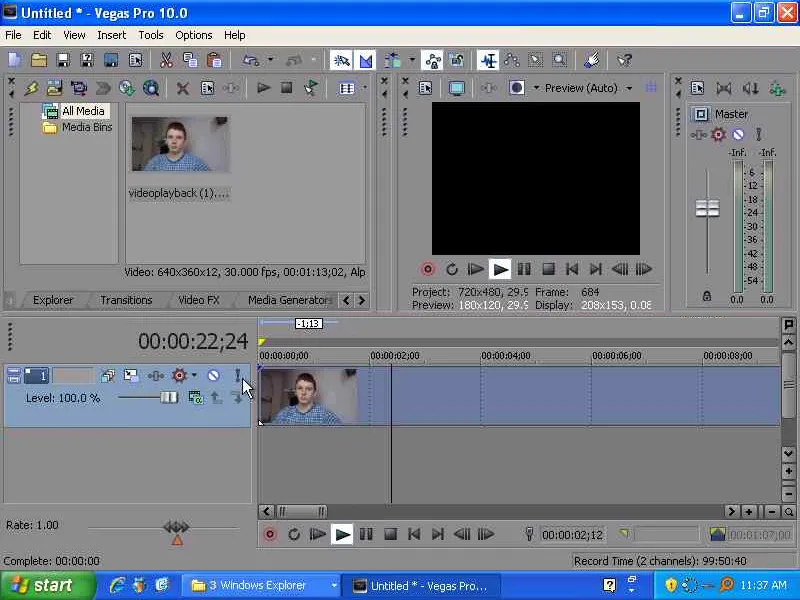The height and width of the screenshot is (600, 800).
Task: Click the tab strip's left arrow button
Action: point(346,300)
